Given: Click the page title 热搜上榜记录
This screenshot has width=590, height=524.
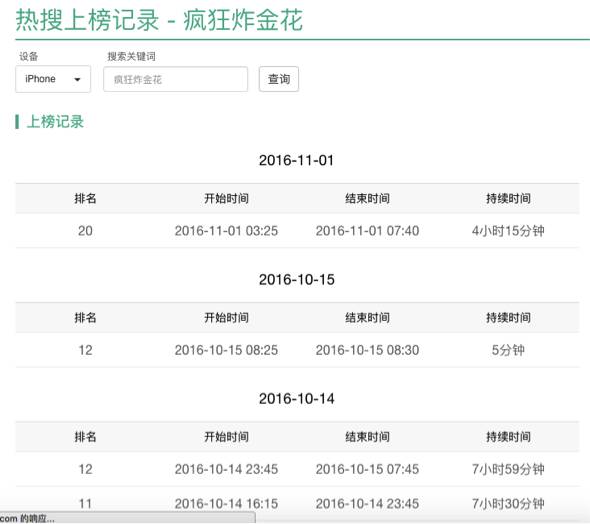Looking at the screenshot, I should tap(87, 20).
